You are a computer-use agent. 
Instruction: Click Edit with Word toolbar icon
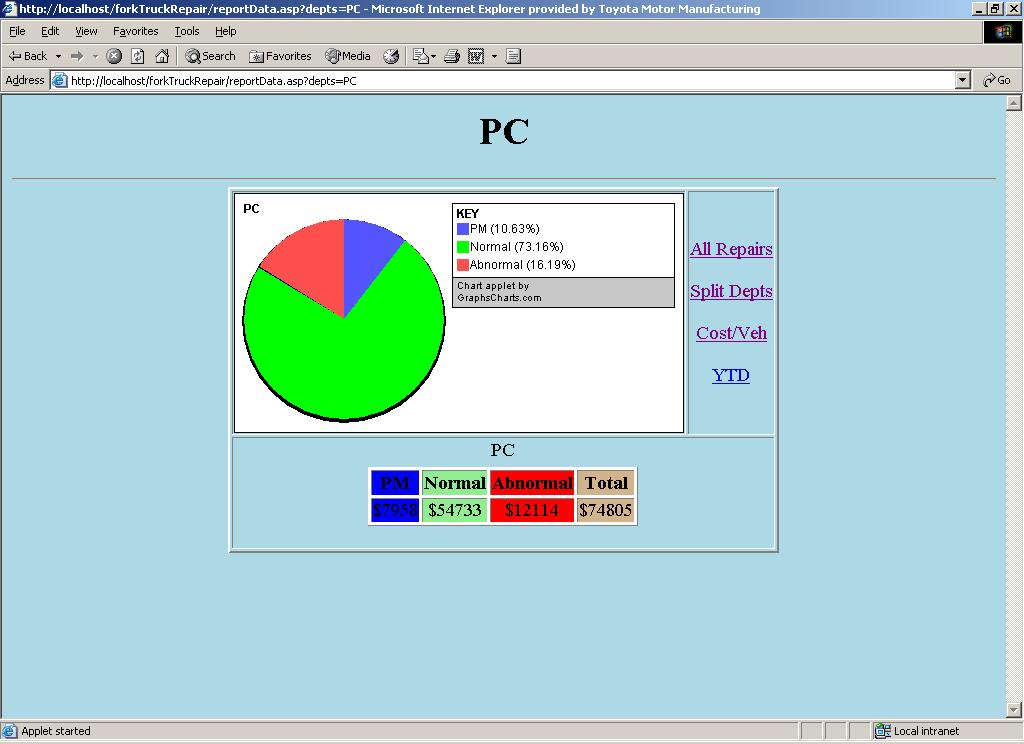476,56
